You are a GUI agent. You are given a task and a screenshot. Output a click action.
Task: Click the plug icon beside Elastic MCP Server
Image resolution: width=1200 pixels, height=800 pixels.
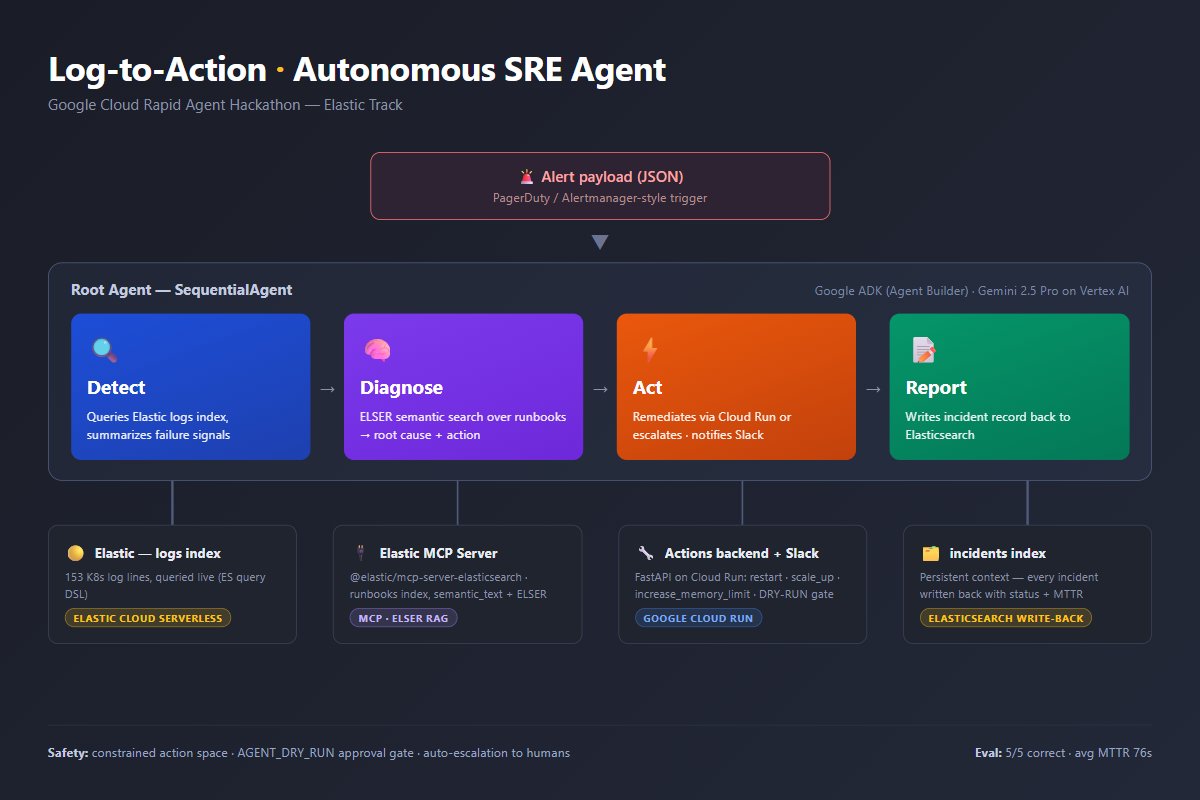point(359,553)
